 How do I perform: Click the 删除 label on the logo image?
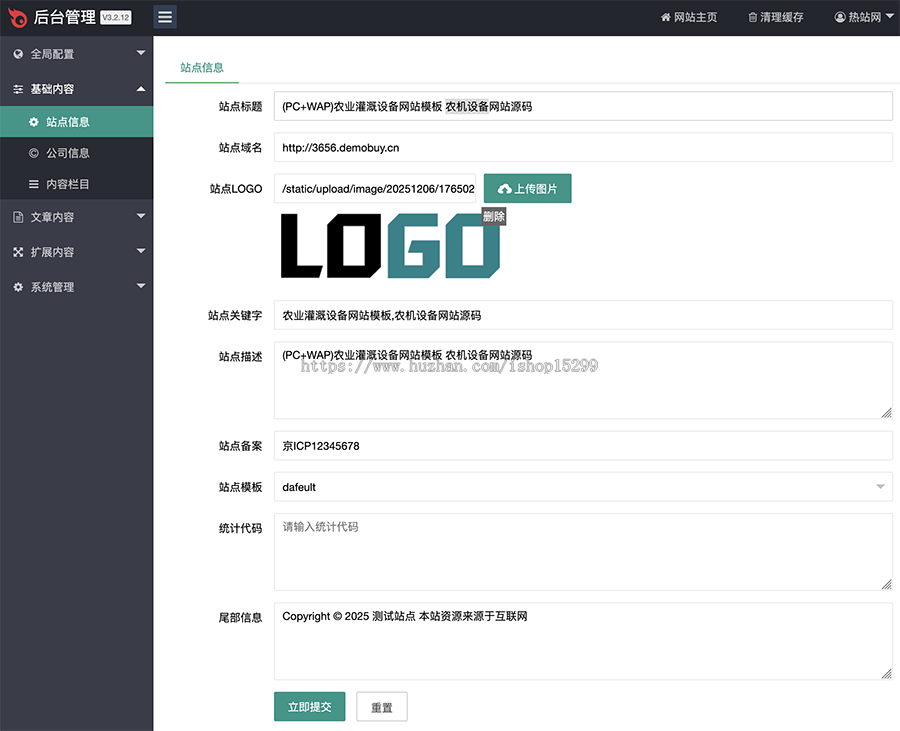tap(494, 216)
